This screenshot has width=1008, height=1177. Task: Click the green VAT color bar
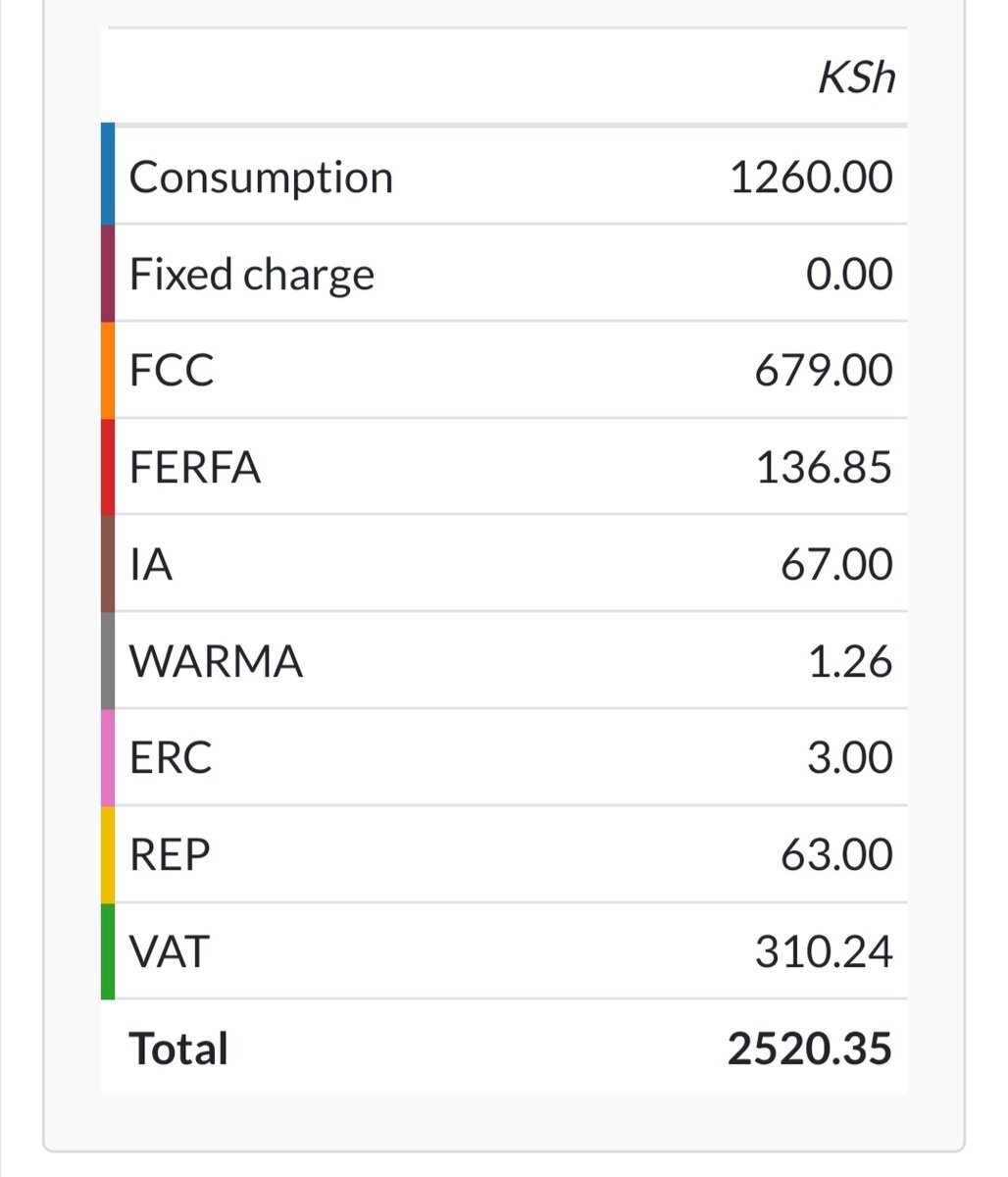(108, 951)
